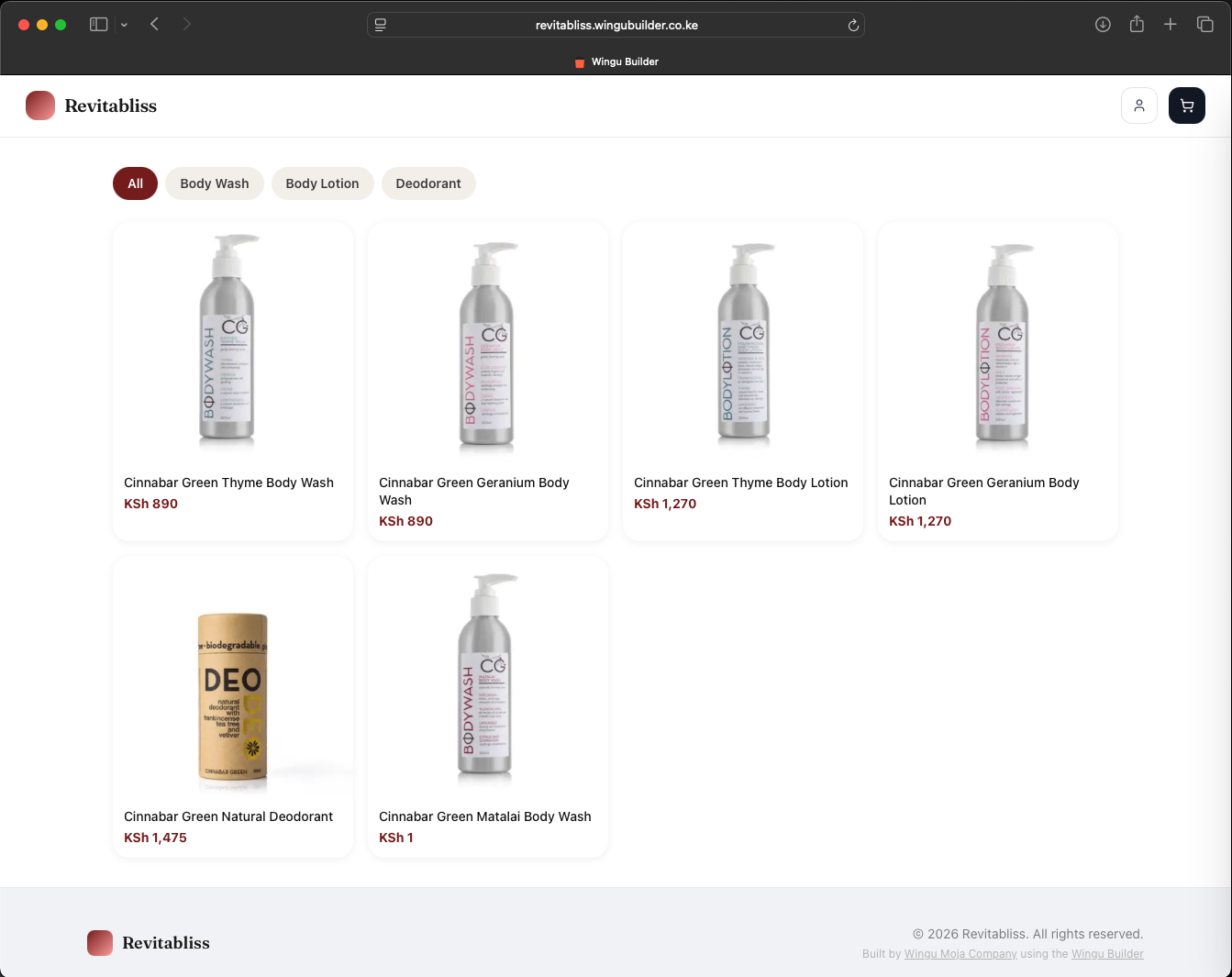Click Cinnabar Green Thyme Body Lotion title

[741, 483]
